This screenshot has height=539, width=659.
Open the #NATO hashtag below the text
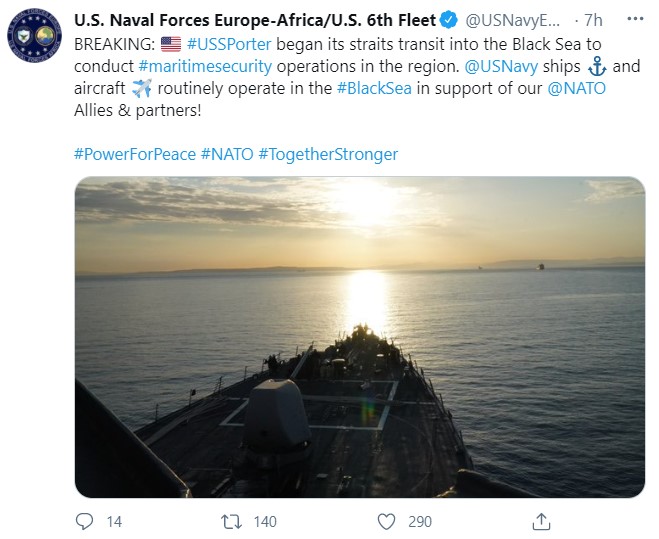pyautogui.click(x=226, y=154)
